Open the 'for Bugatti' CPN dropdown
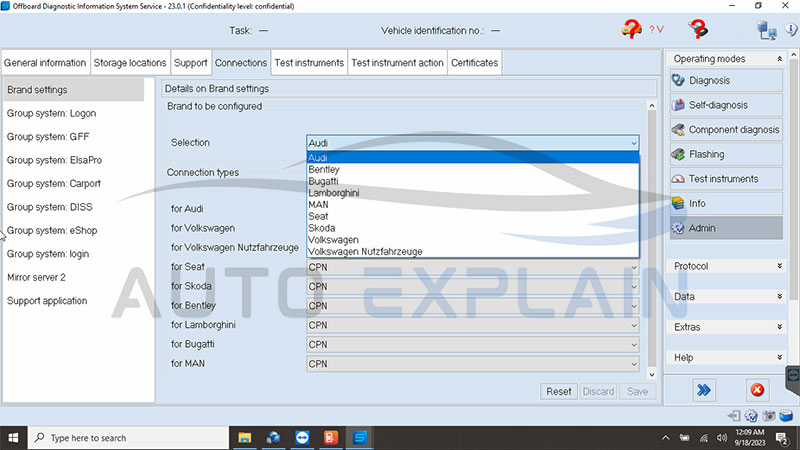Image resolution: width=800 pixels, height=450 pixels. 472,345
